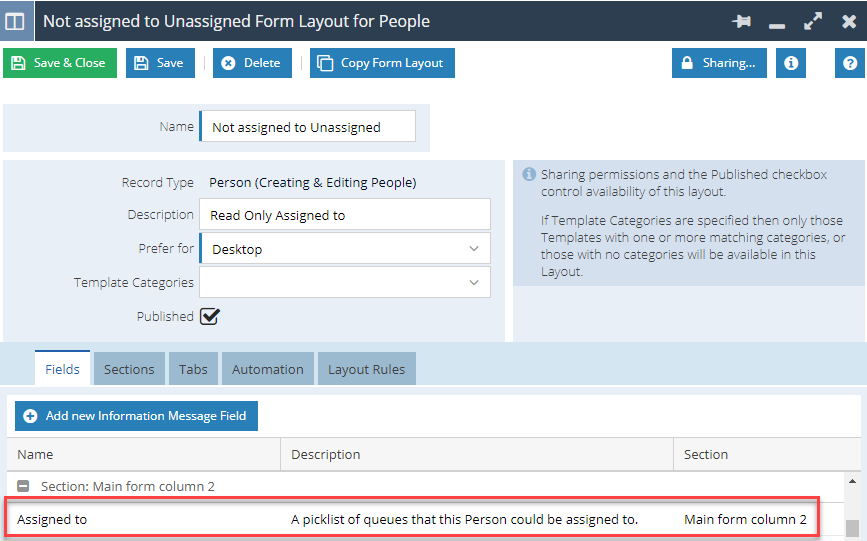
Task: Open the information icon button
Action: [791, 63]
